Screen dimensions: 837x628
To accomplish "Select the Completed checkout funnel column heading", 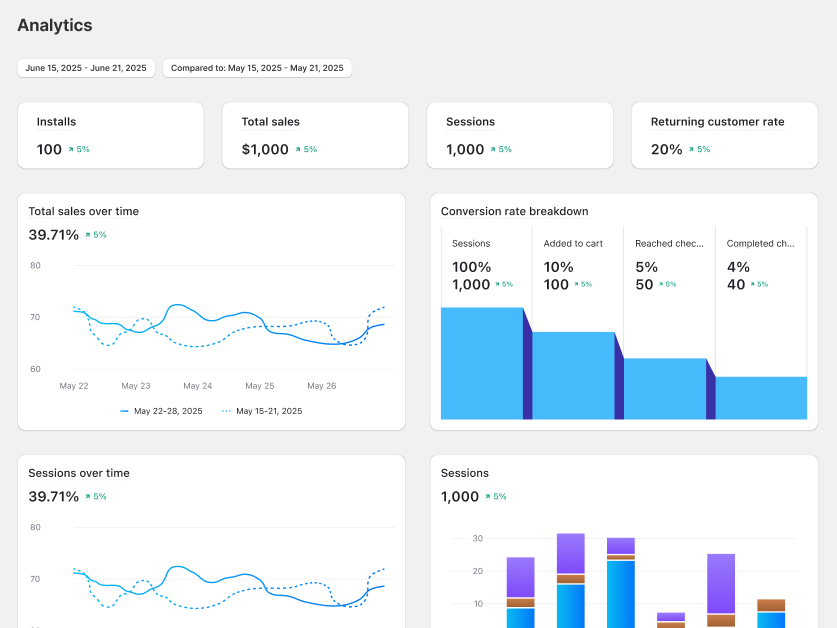I will [760, 243].
